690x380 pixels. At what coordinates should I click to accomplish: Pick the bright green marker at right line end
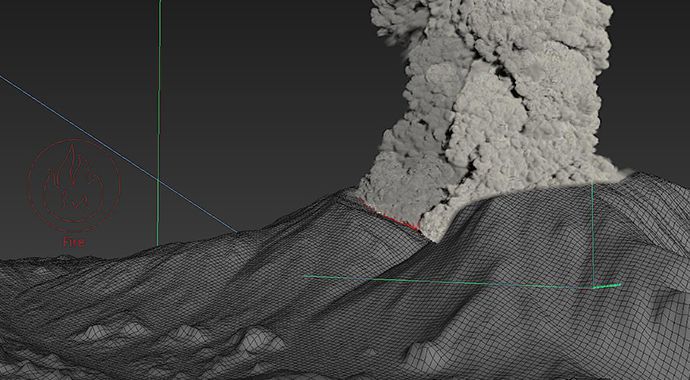[606, 286]
